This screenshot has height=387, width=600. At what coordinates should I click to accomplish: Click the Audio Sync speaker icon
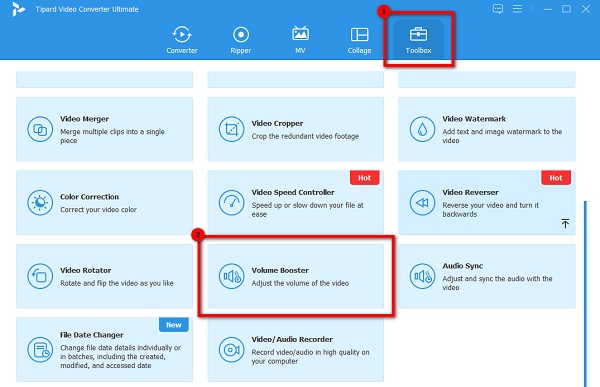click(422, 276)
